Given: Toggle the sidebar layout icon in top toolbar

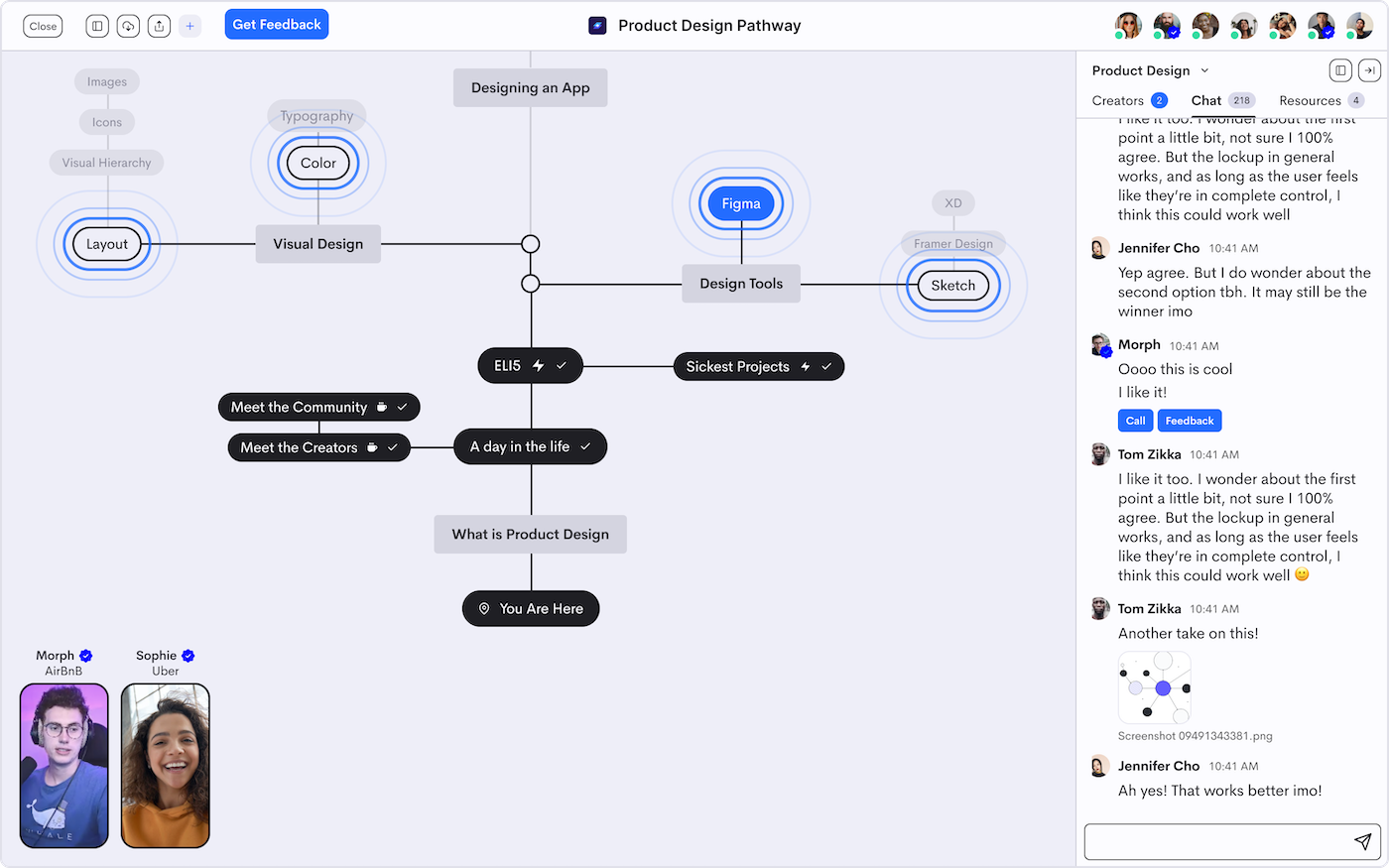Looking at the screenshot, I should click(x=97, y=26).
